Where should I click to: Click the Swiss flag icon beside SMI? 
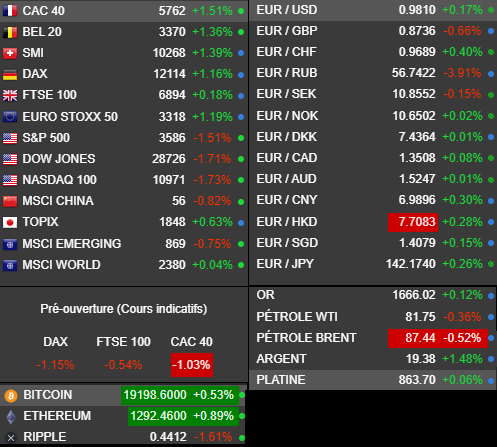tap(10, 53)
